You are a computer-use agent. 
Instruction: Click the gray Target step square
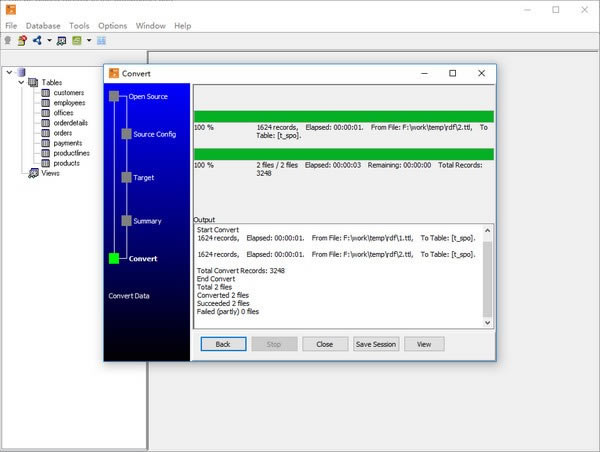(x=124, y=177)
